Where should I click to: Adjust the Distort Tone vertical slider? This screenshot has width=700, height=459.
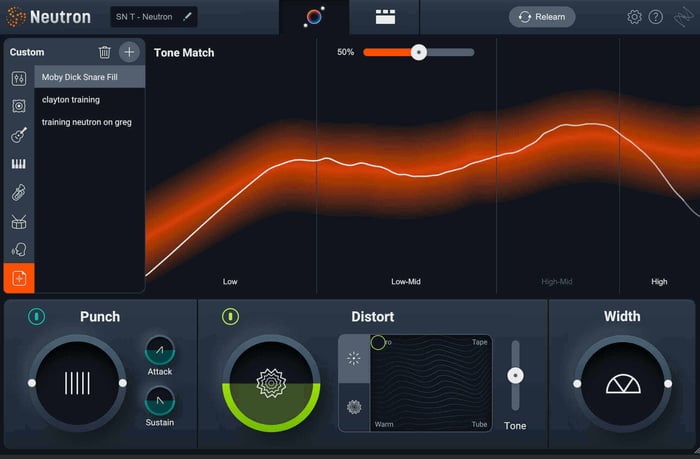coord(515,376)
